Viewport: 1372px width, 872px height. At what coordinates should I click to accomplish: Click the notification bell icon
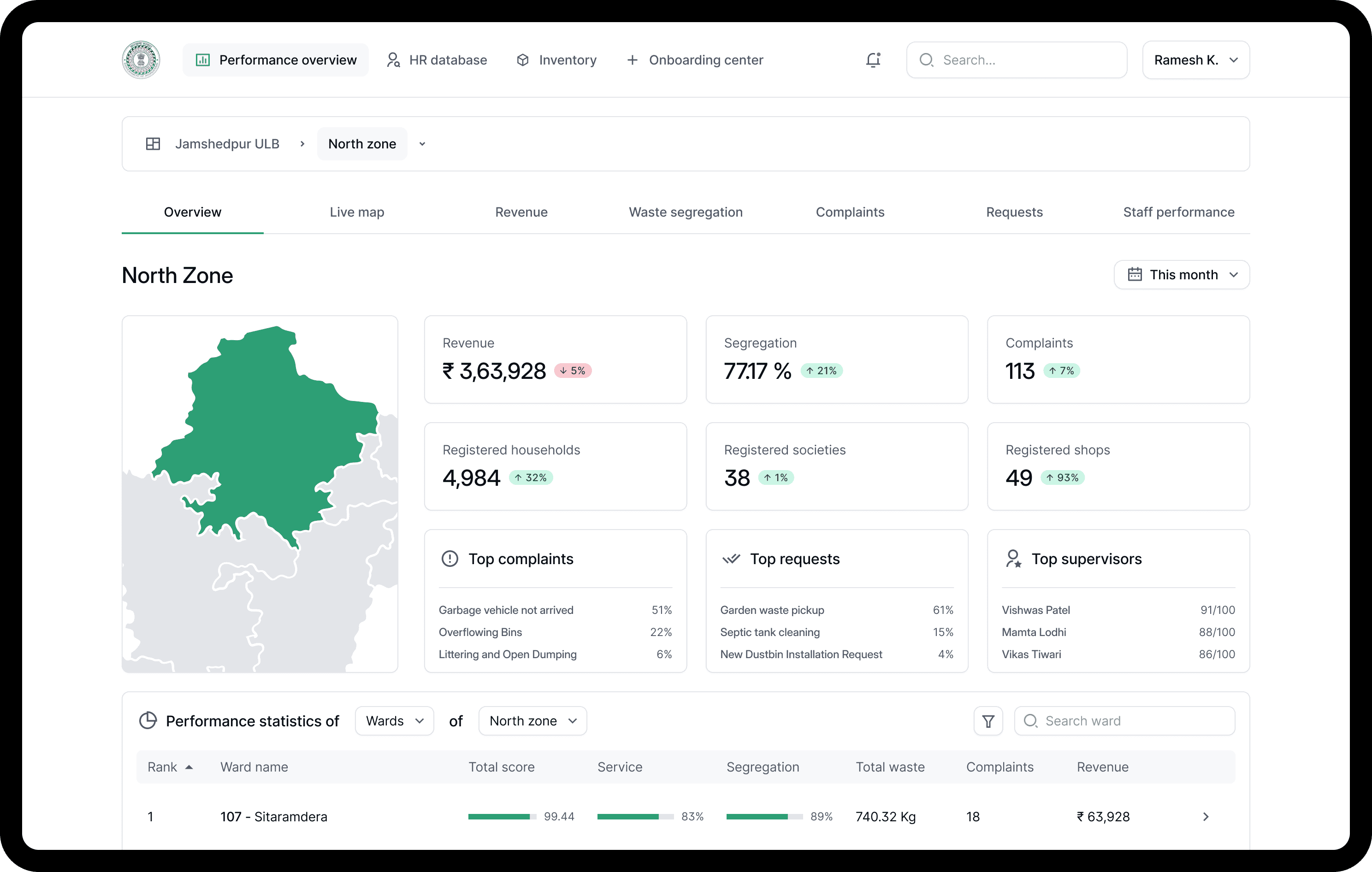[873, 60]
